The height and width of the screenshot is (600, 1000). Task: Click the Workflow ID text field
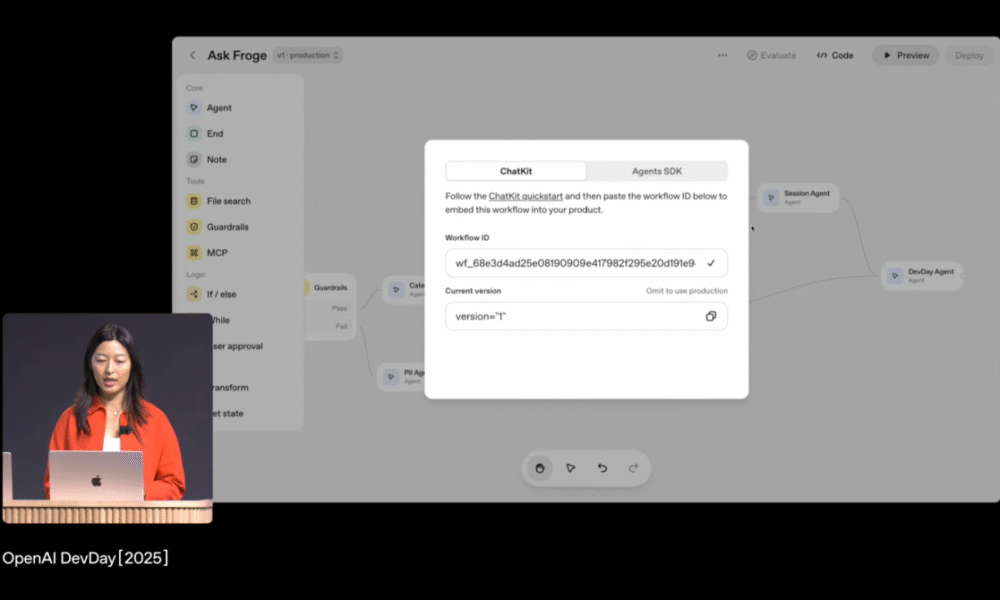pyautogui.click(x=575, y=263)
